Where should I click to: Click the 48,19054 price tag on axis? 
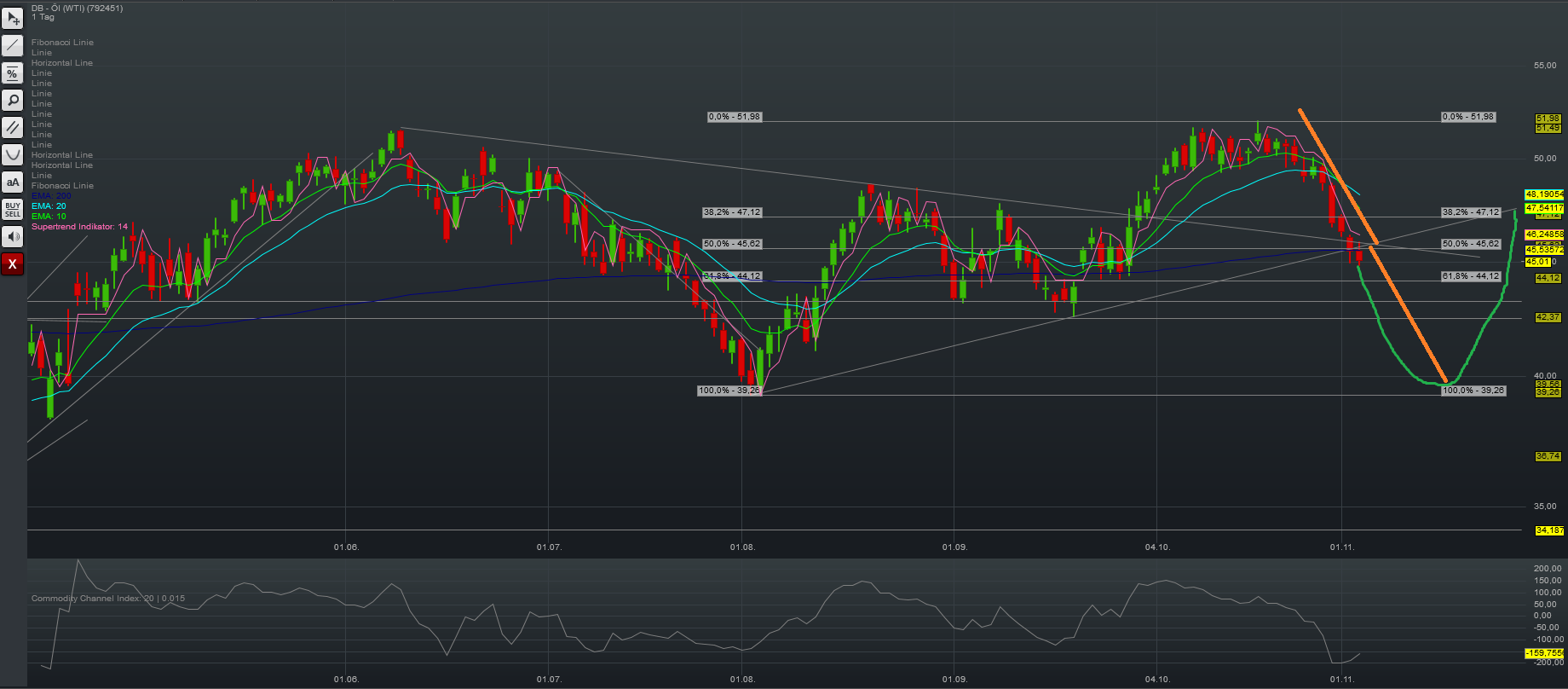(x=1544, y=194)
